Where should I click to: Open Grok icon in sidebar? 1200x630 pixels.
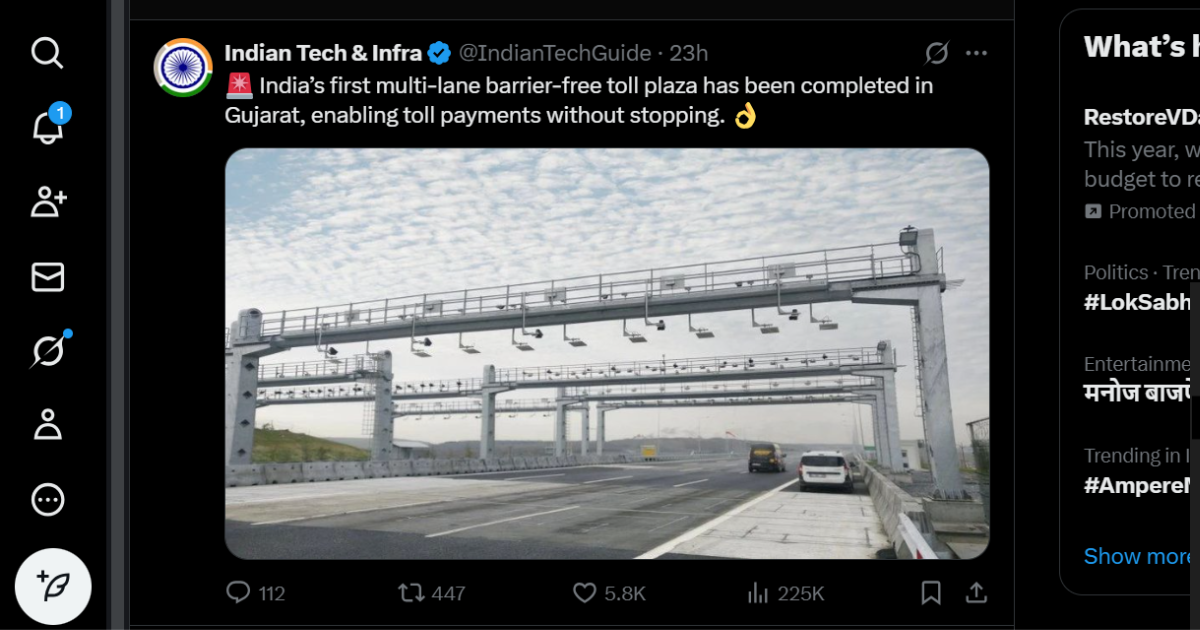47,351
